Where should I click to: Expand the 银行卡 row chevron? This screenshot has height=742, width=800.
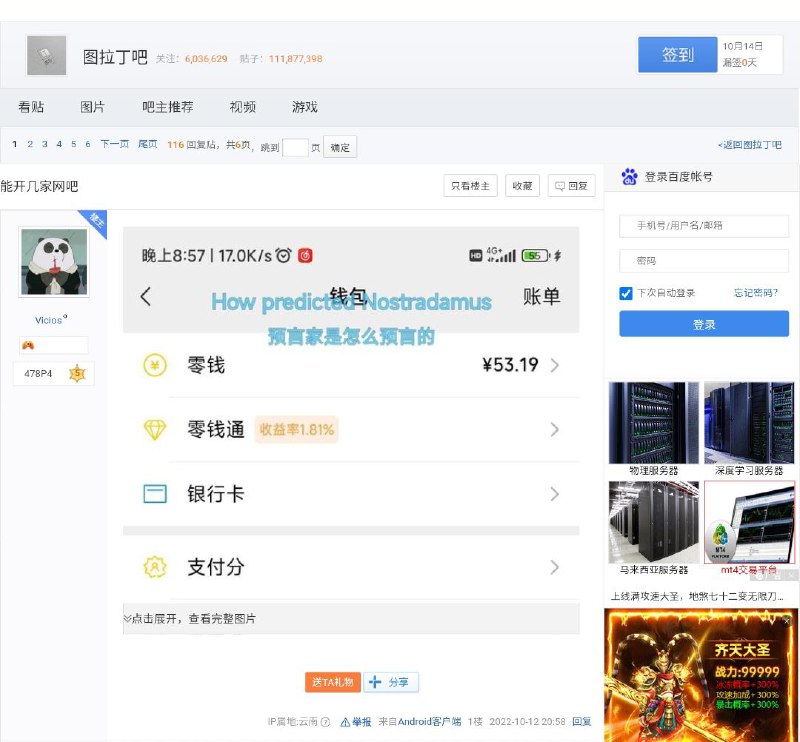click(555, 494)
